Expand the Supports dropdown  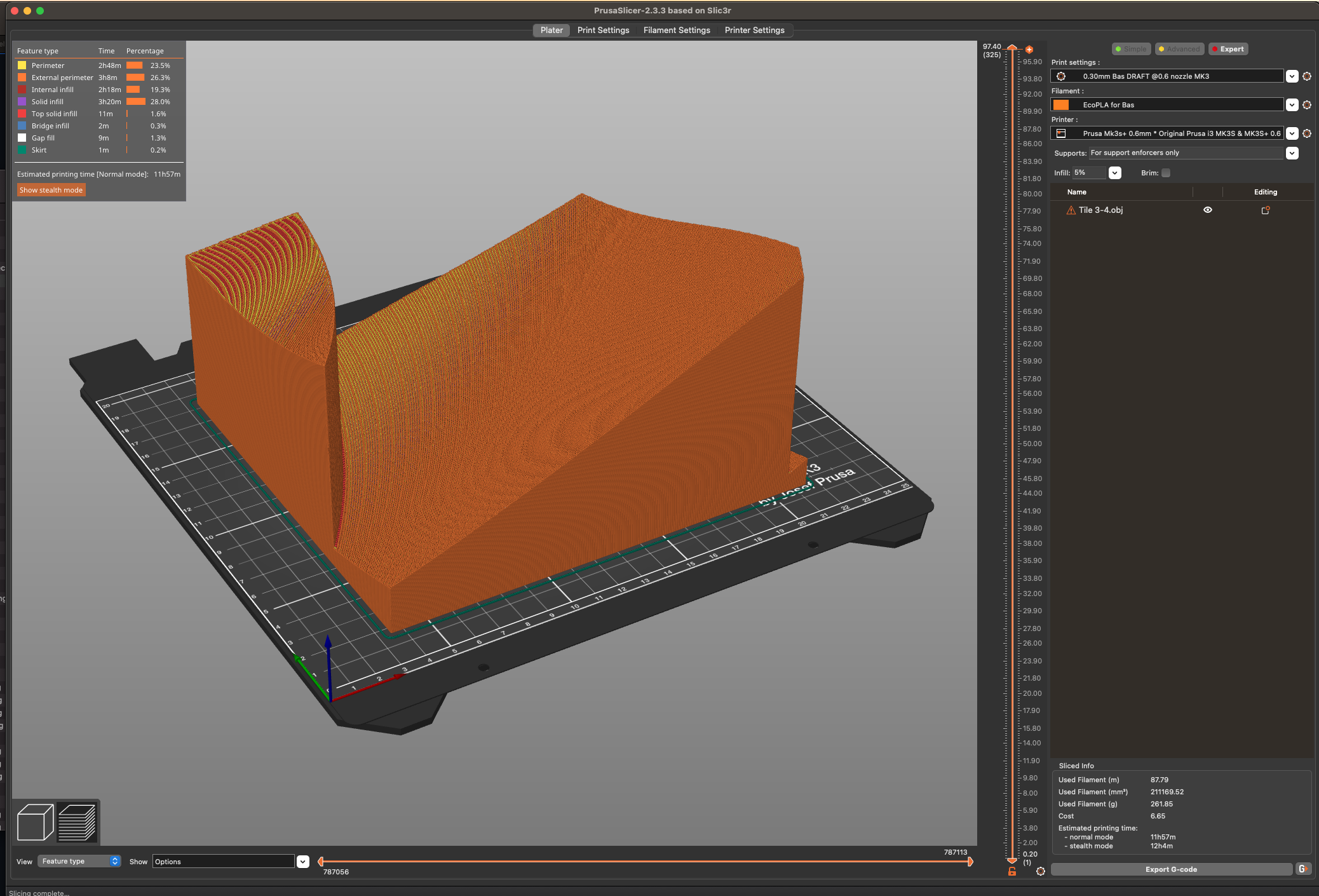(1292, 153)
